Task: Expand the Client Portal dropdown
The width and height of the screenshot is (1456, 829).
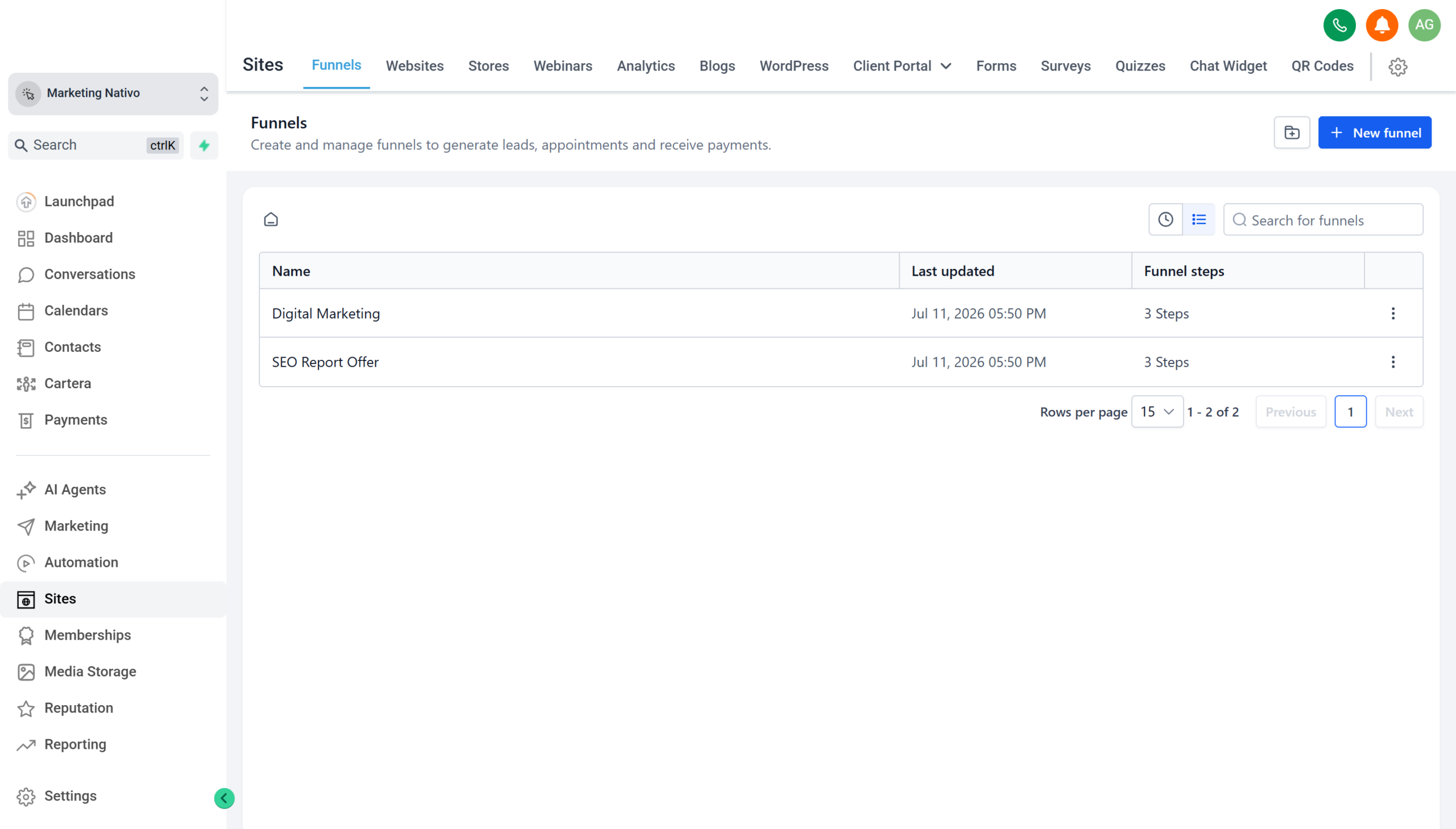Action: pyautogui.click(x=902, y=66)
